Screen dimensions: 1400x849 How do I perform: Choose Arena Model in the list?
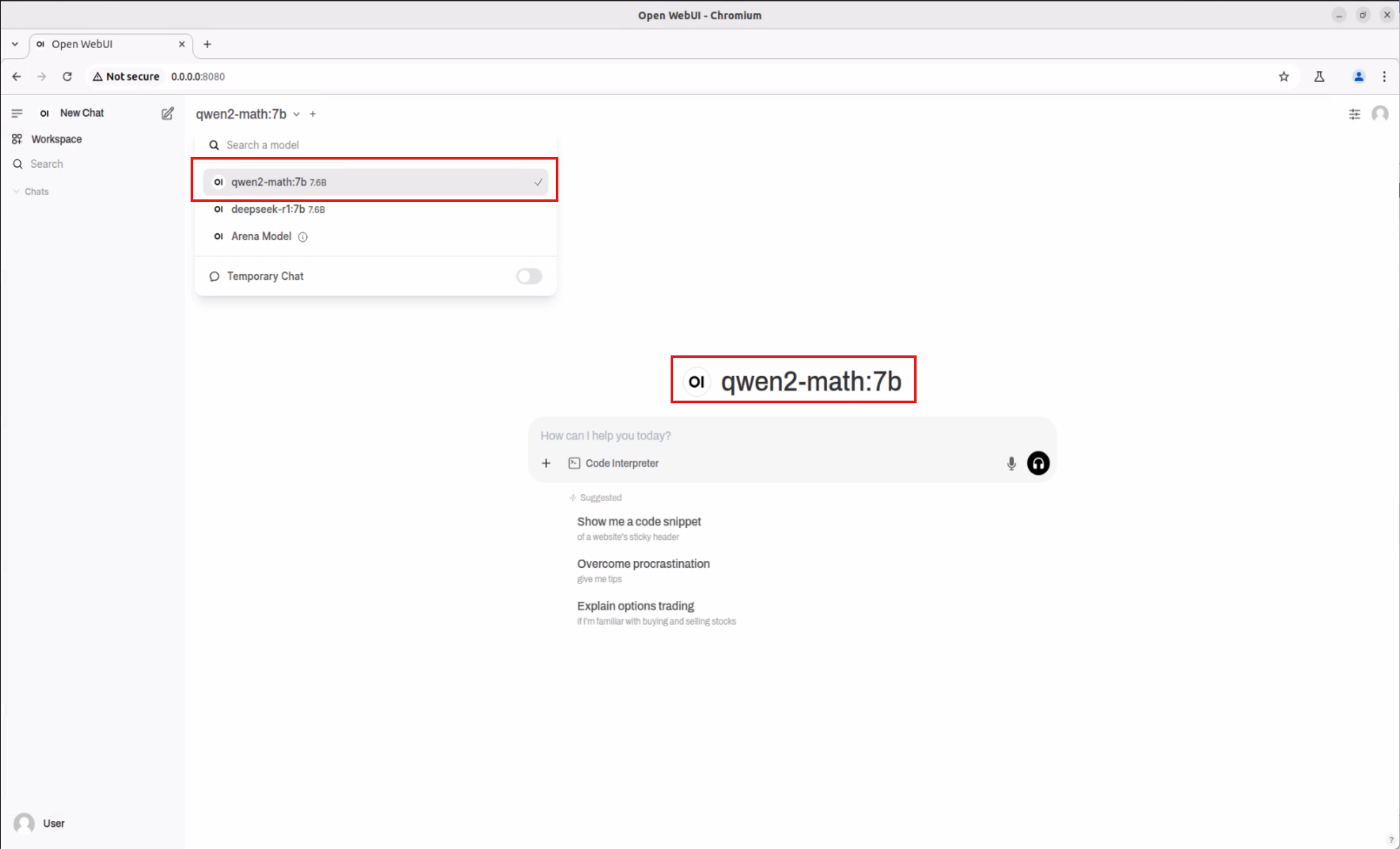[261, 236]
